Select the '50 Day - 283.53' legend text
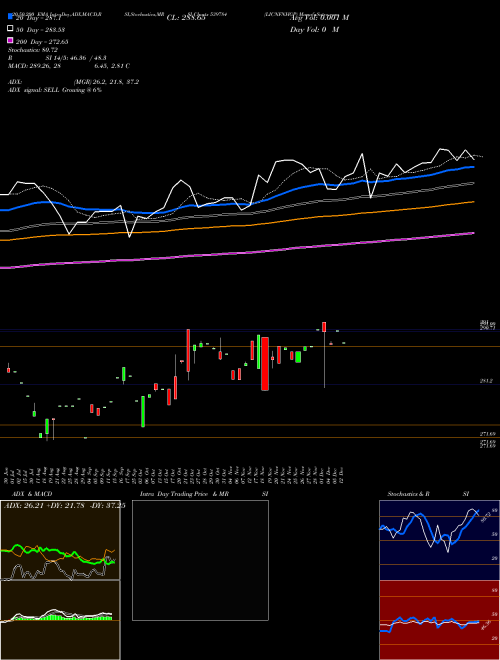The width and height of the screenshot is (500, 660). tap(40, 30)
